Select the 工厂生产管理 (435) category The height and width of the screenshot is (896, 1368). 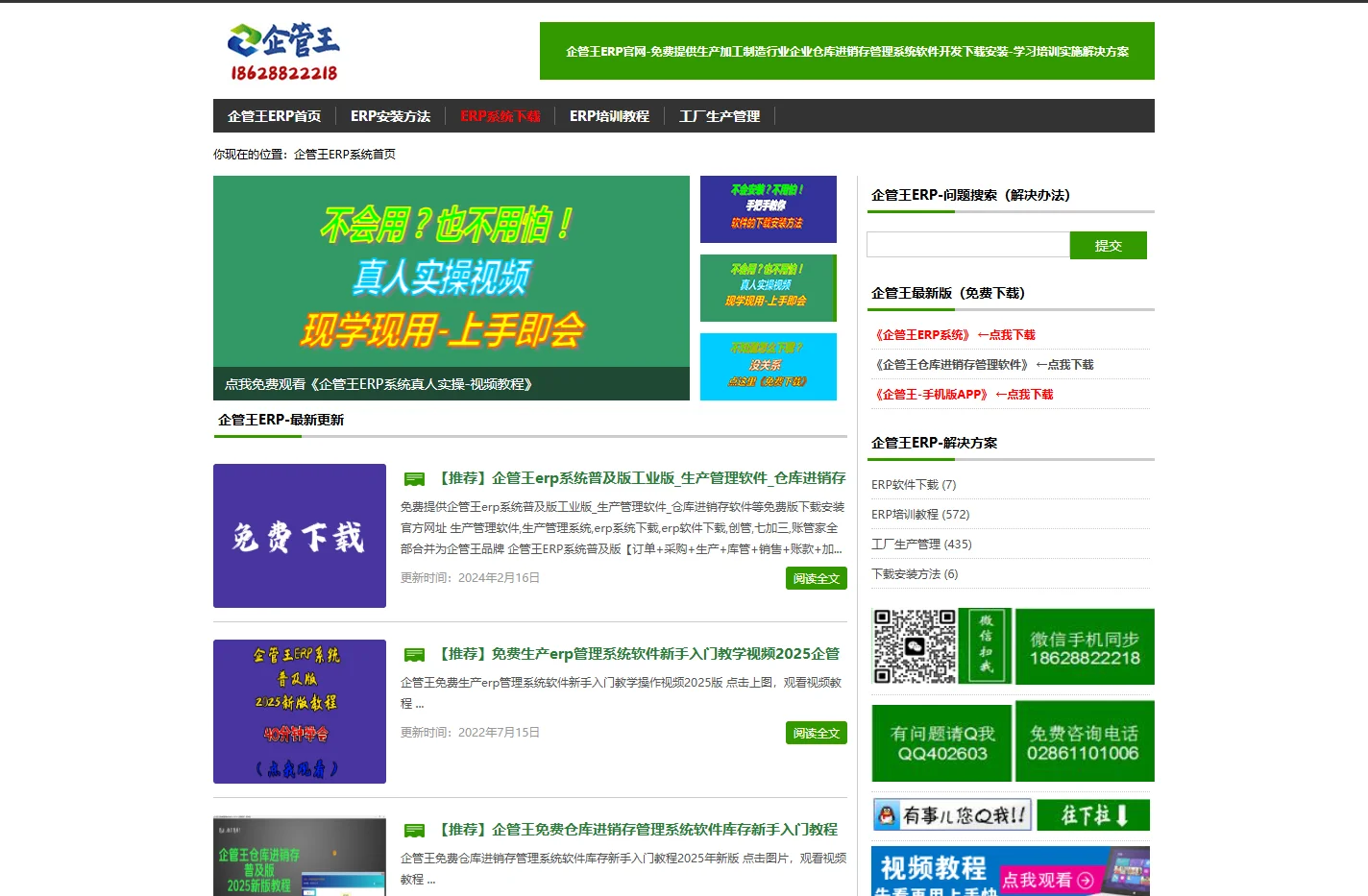click(921, 545)
